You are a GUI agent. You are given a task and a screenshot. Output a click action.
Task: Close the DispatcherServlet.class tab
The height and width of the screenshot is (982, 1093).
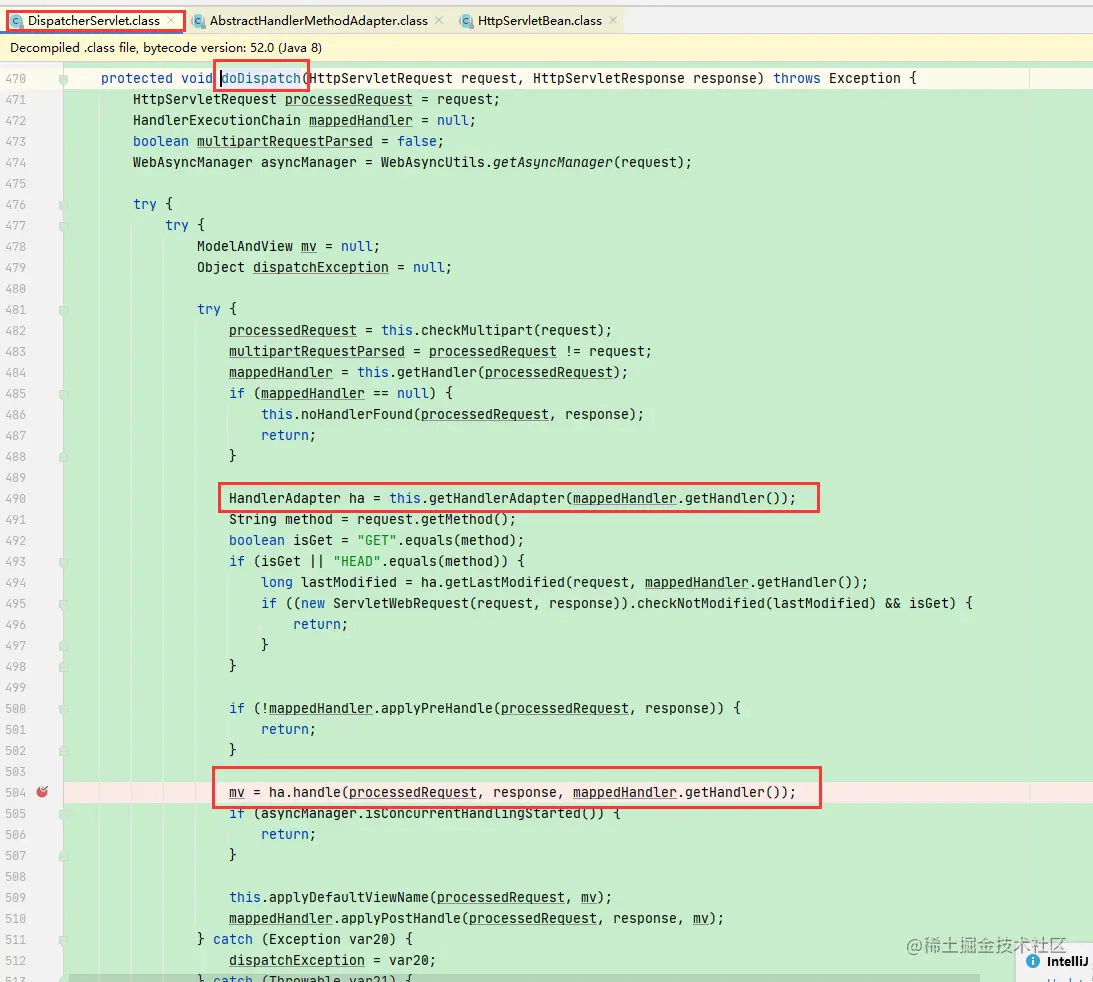[171, 21]
